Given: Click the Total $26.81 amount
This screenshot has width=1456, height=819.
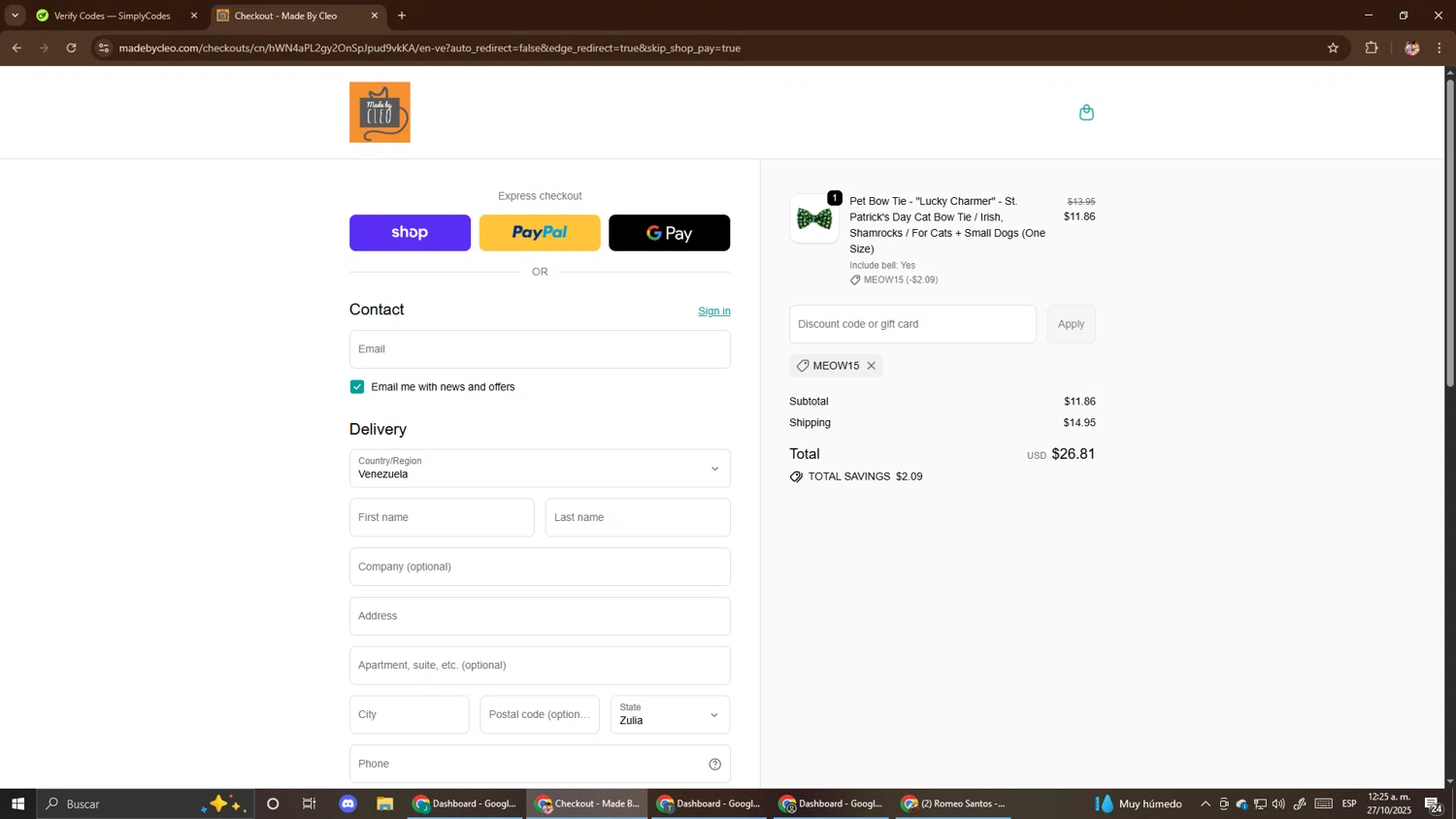Looking at the screenshot, I should (x=1073, y=454).
